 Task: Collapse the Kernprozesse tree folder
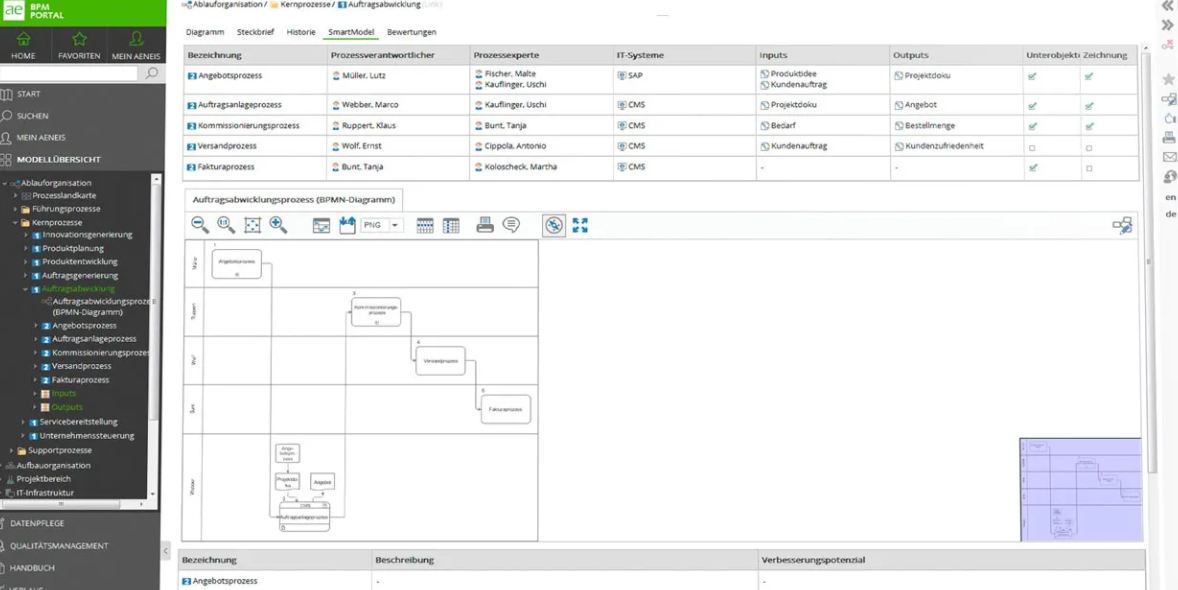coord(15,222)
